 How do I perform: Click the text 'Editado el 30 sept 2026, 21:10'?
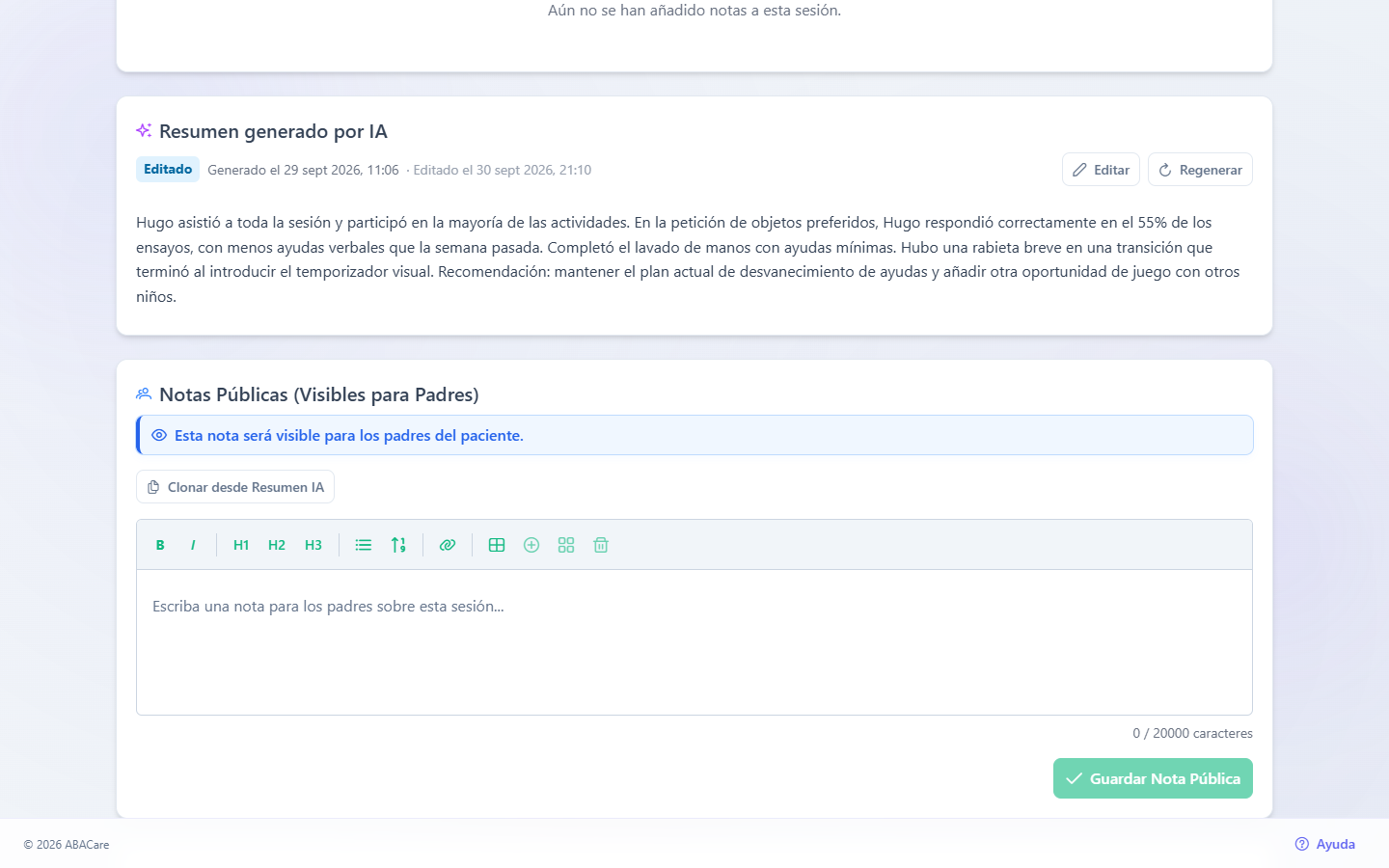pyautogui.click(x=503, y=170)
